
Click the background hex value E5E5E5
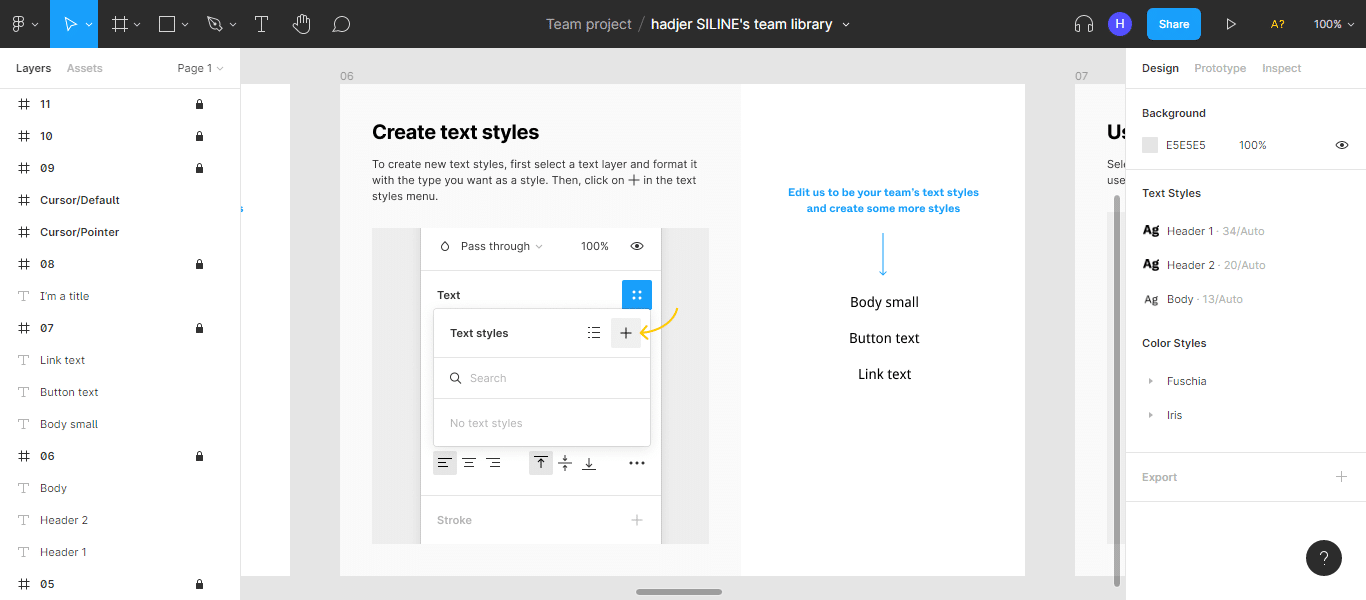pyautogui.click(x=1186, y=145)
